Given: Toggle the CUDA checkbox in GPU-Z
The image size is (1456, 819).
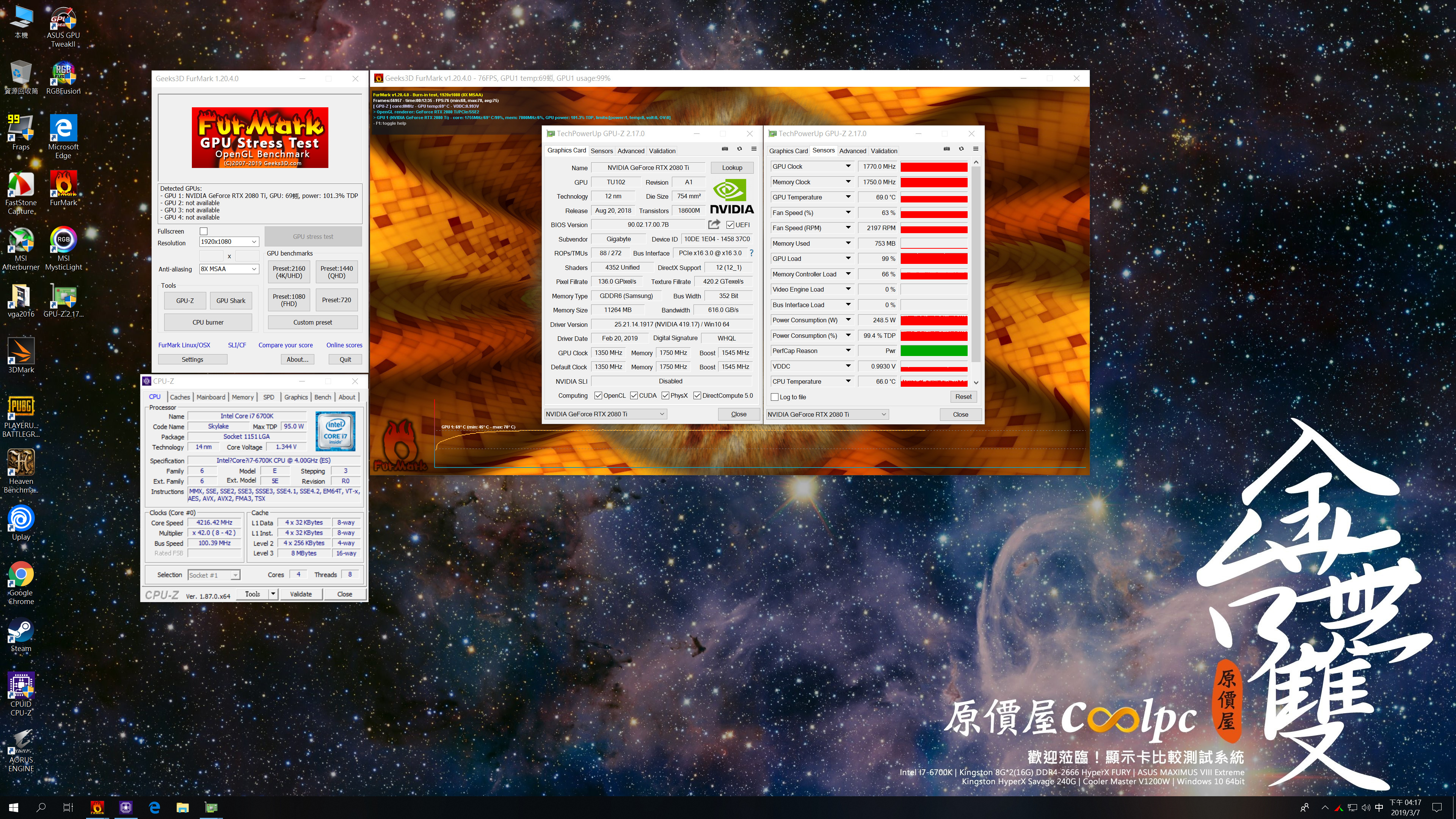Looking at the screenshot, I should [634, 395].
